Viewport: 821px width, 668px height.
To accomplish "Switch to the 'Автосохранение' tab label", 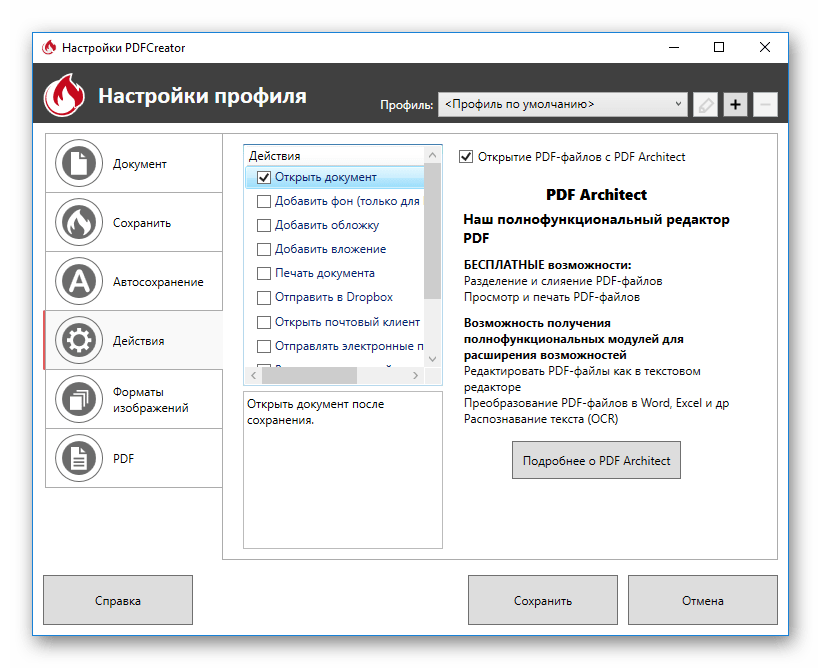I will (158, 282).
